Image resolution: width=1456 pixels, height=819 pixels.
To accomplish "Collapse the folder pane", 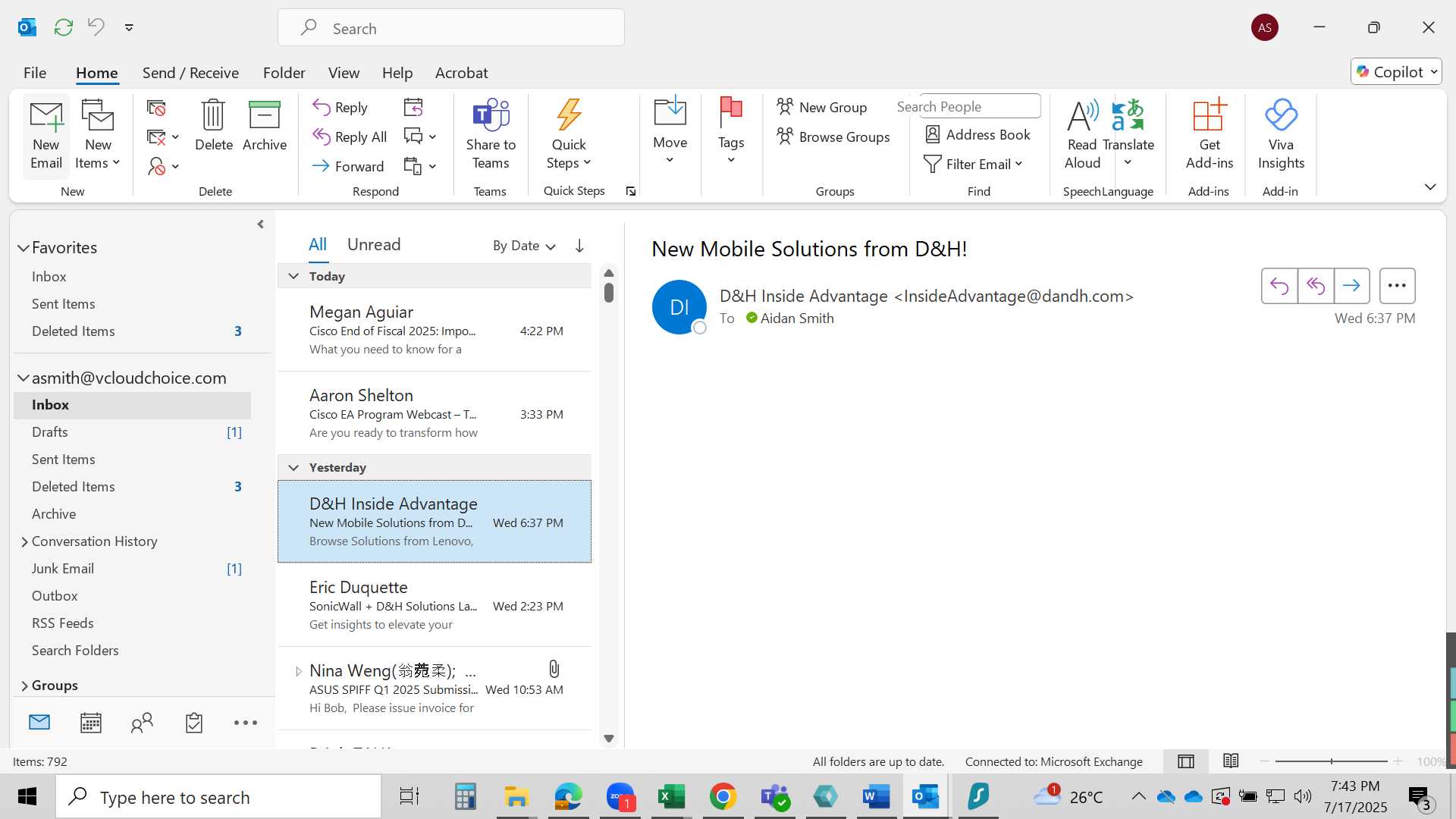I will 260,224.
